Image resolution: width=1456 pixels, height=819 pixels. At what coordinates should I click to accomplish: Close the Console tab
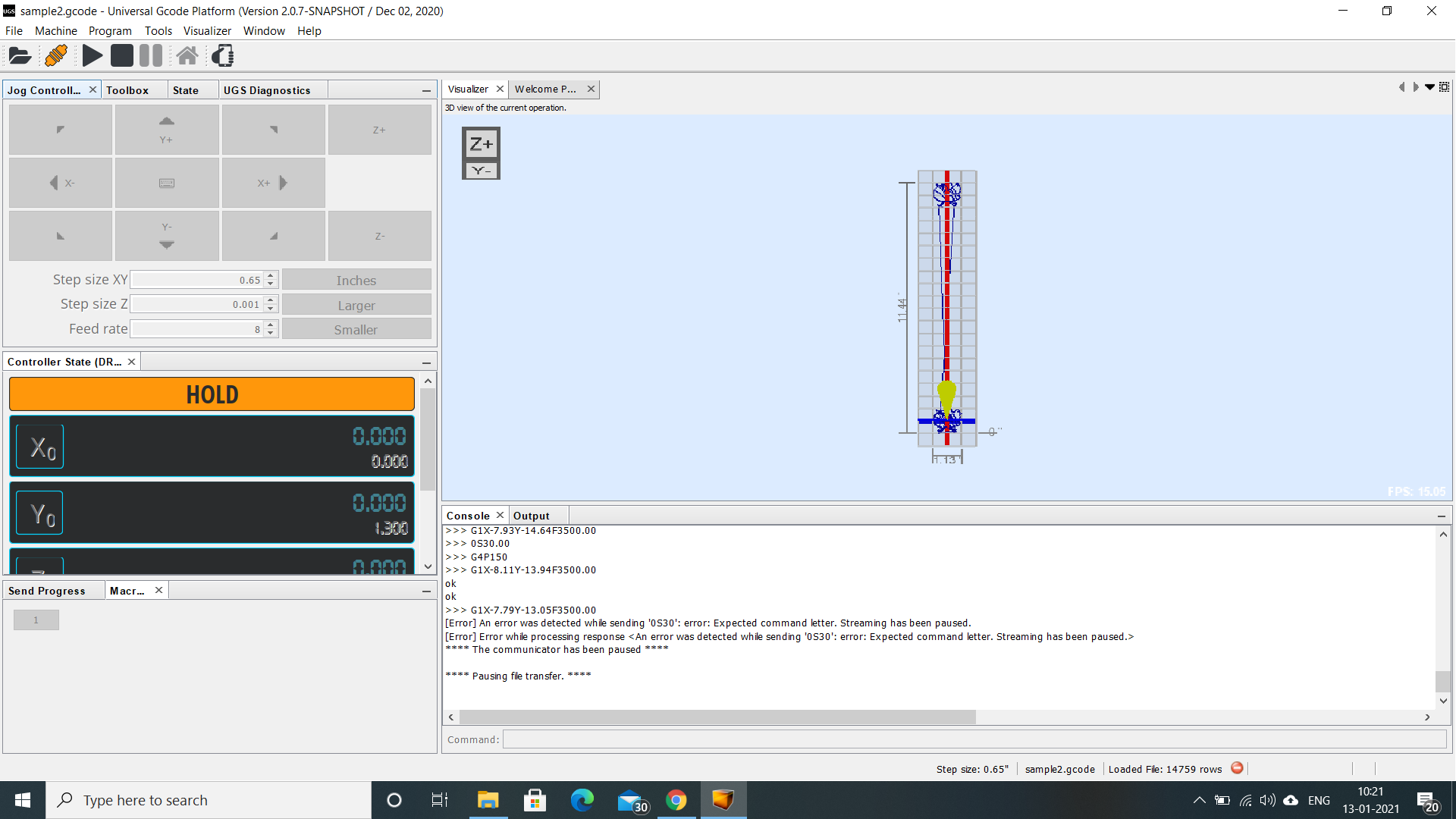[x=500, y=515]
